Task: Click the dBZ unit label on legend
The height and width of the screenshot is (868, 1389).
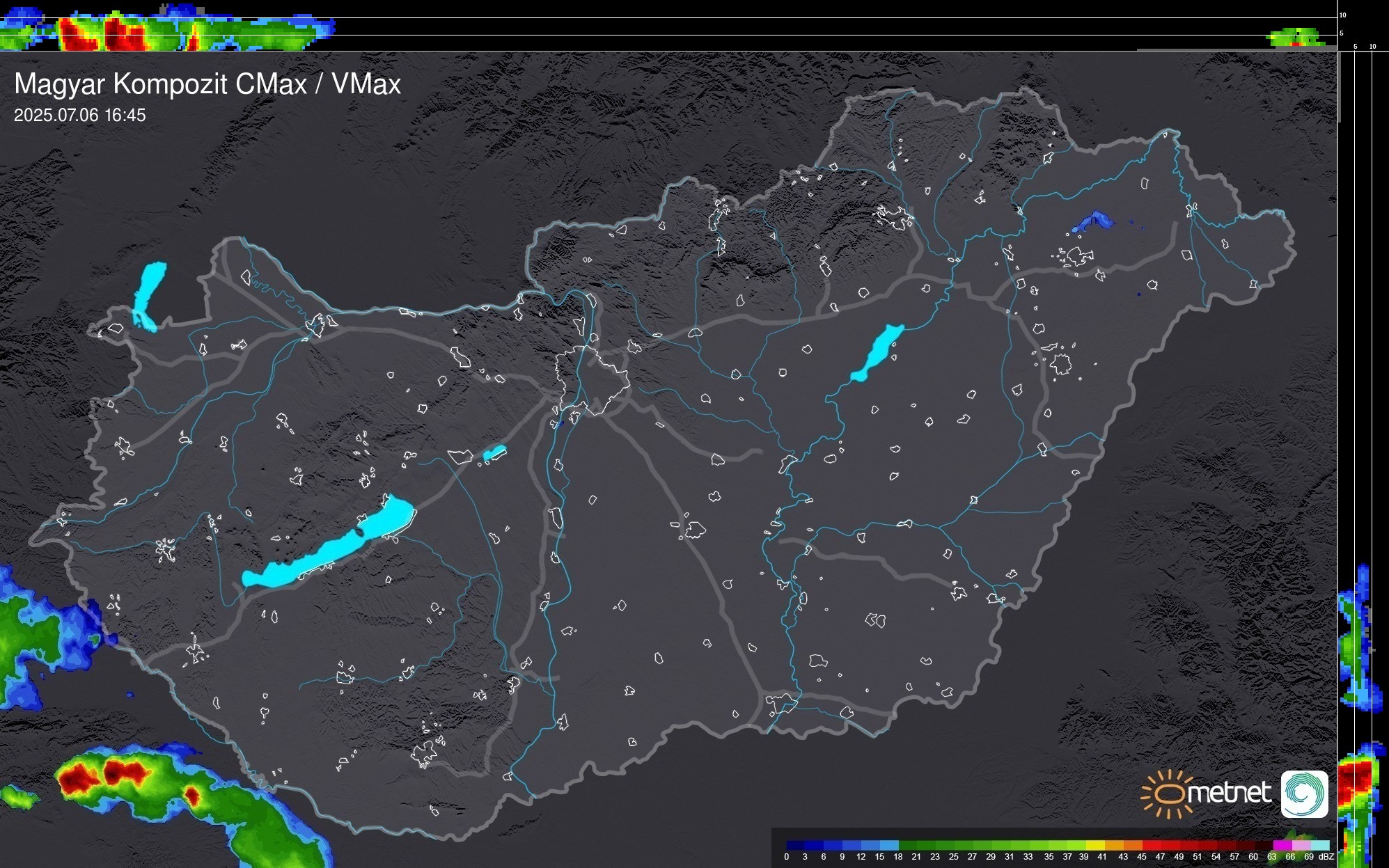Action: tap(1326, 857)
